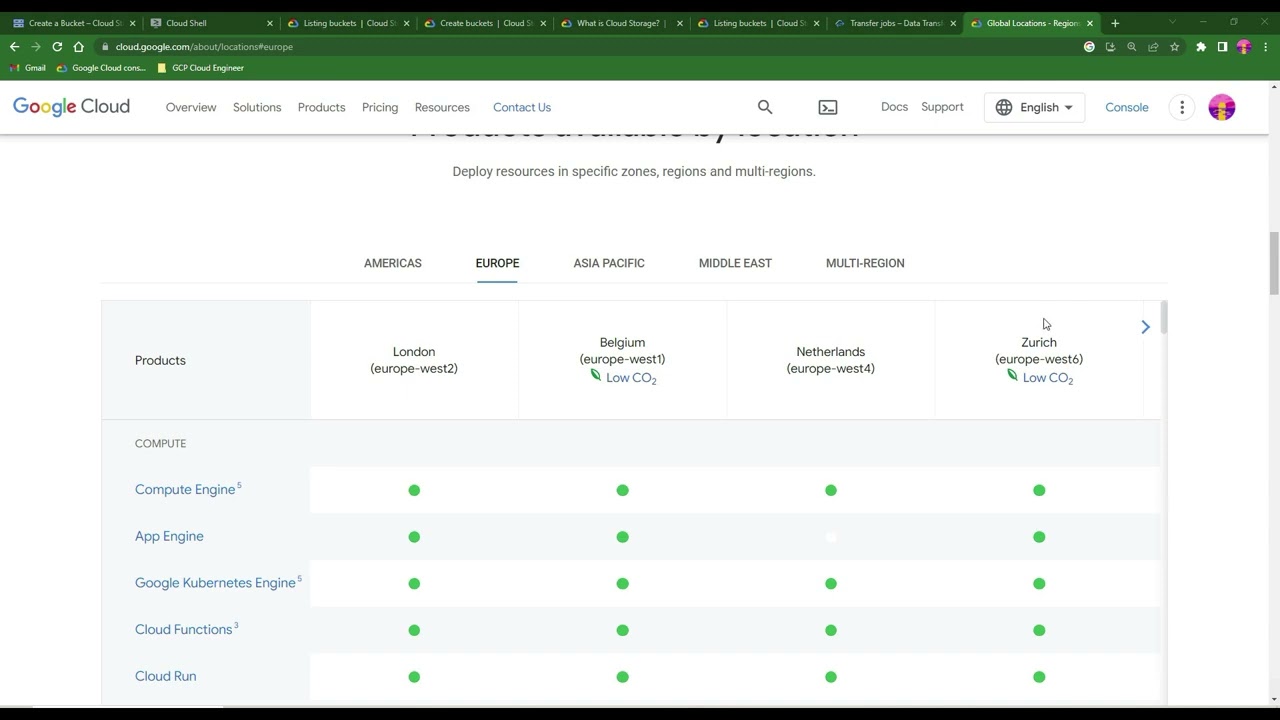
Task: Open a new browser tab
Action: click(x=1115, y=23)
